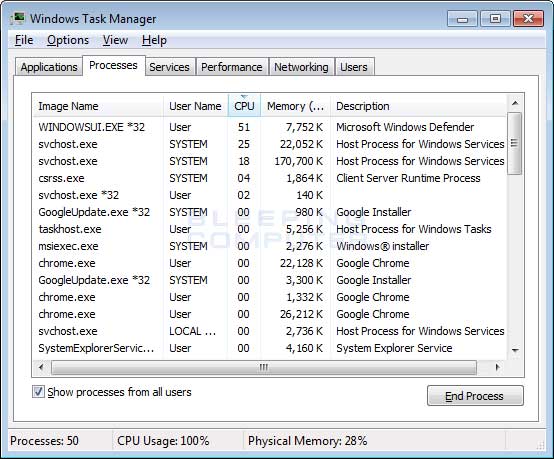Click the Task Manager title bar icon
Viewport: 554px width, 459px height.
pos(17,18)
